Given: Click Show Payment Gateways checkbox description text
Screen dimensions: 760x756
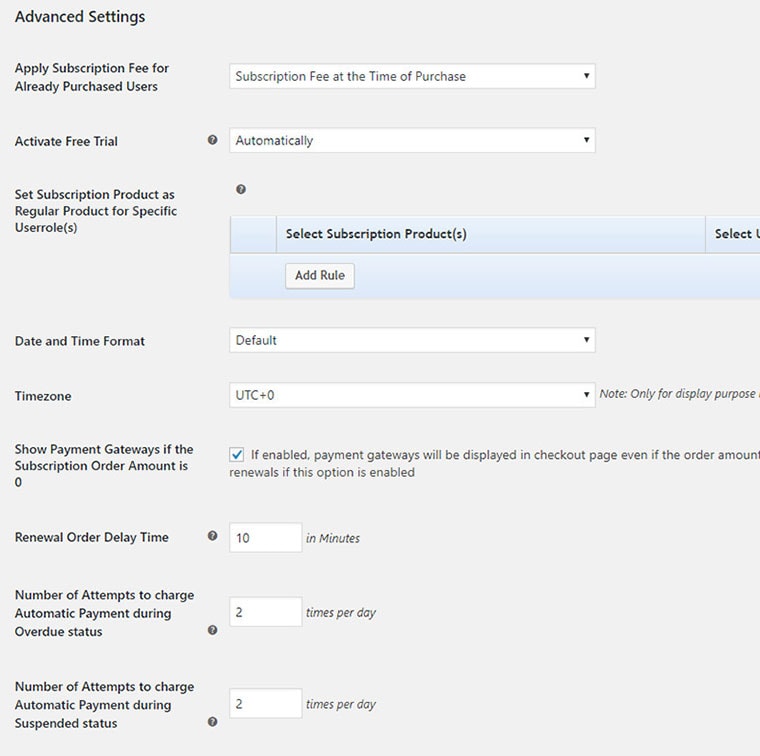Looking at the screenshot, I should point(500,455).
